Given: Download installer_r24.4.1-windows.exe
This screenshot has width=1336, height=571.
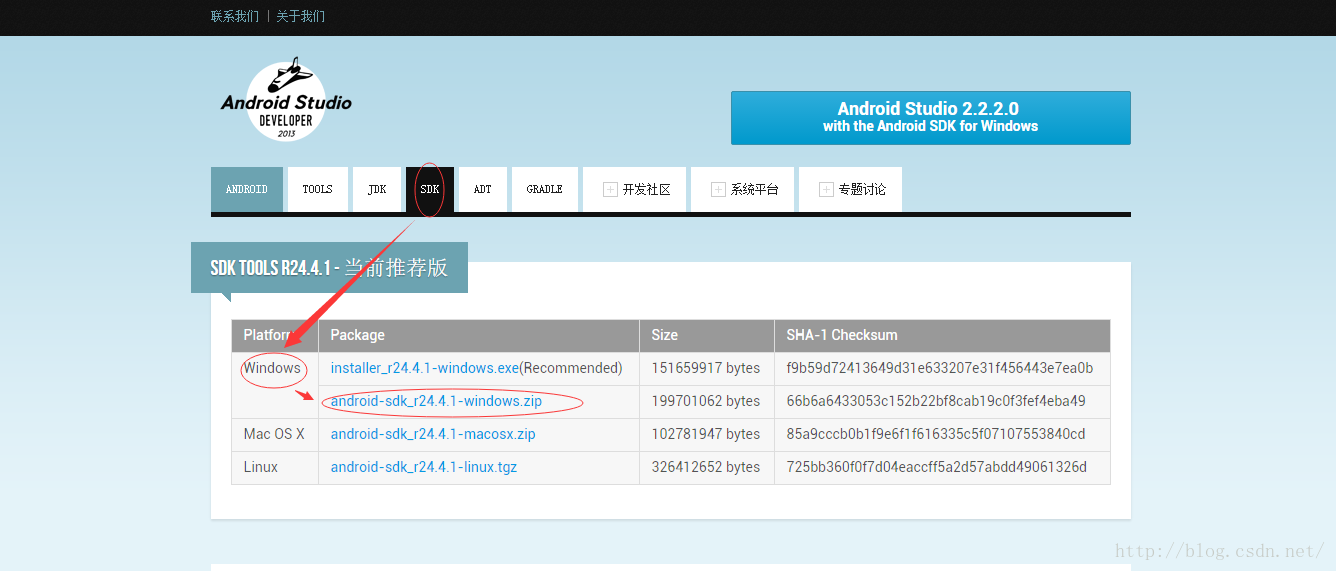Looking at the screenshot, I should click(x=425, y=368).
